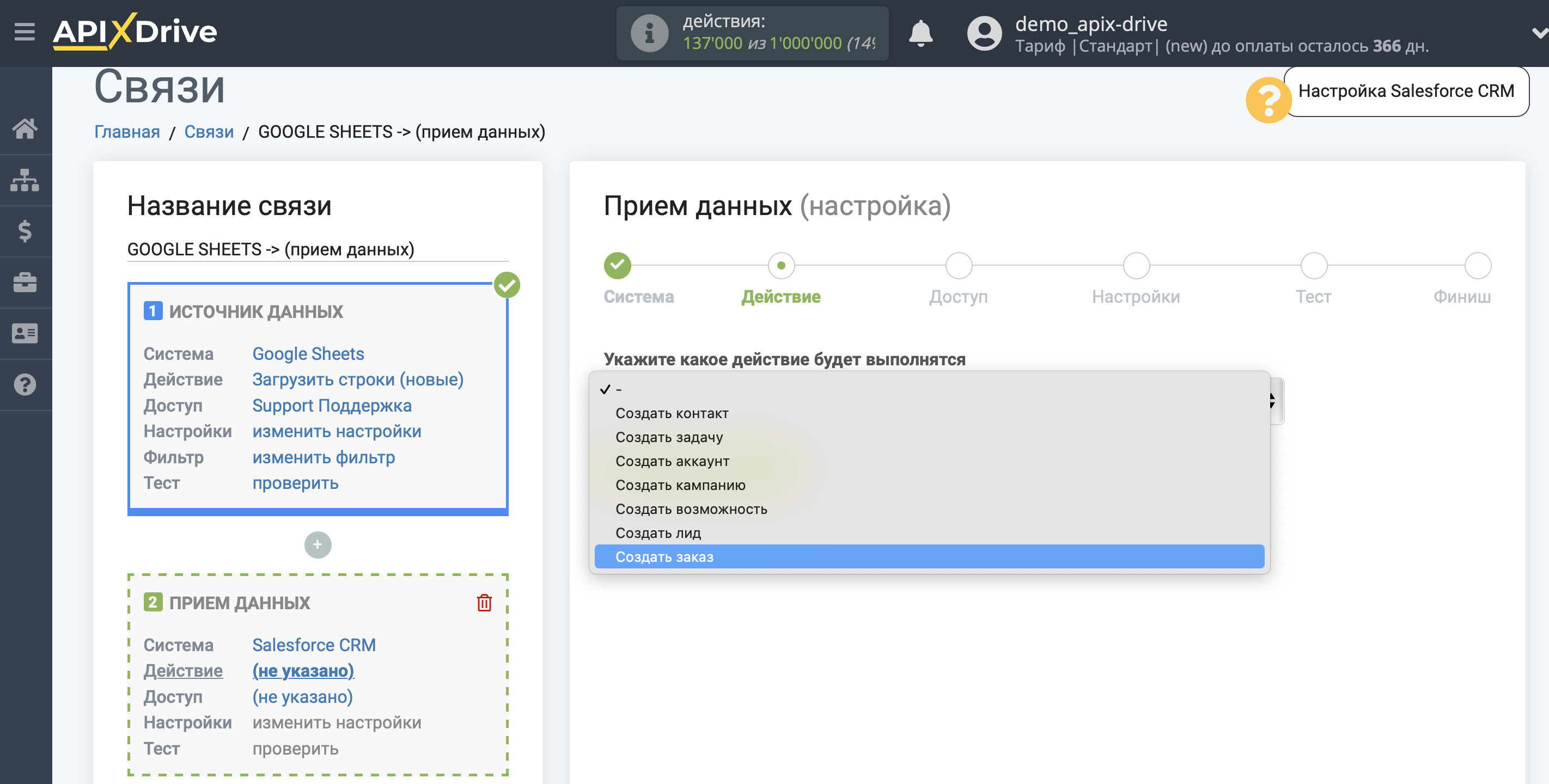Click проверить in the data source block
This screenshot has width=1549, height=784.
coord(295,483)
